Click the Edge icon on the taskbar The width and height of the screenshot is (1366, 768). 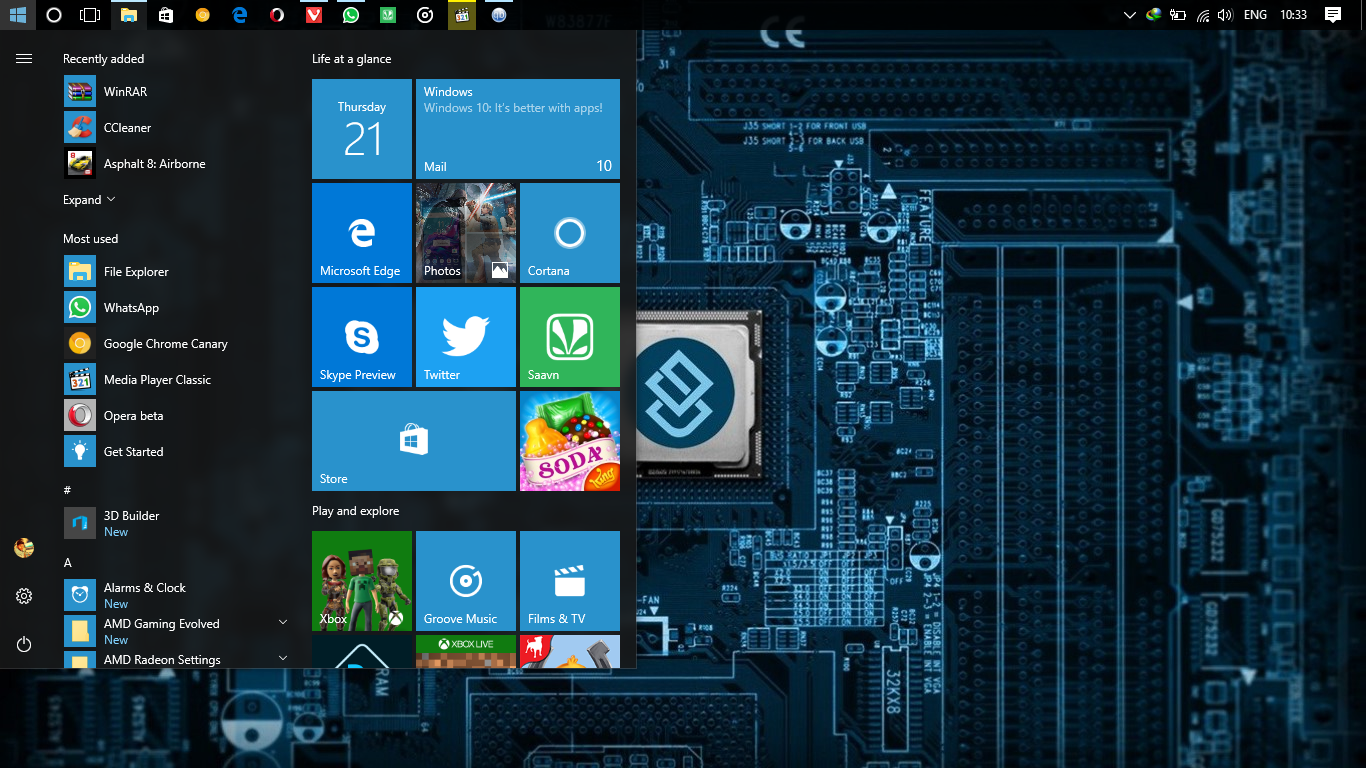[240, 15]
